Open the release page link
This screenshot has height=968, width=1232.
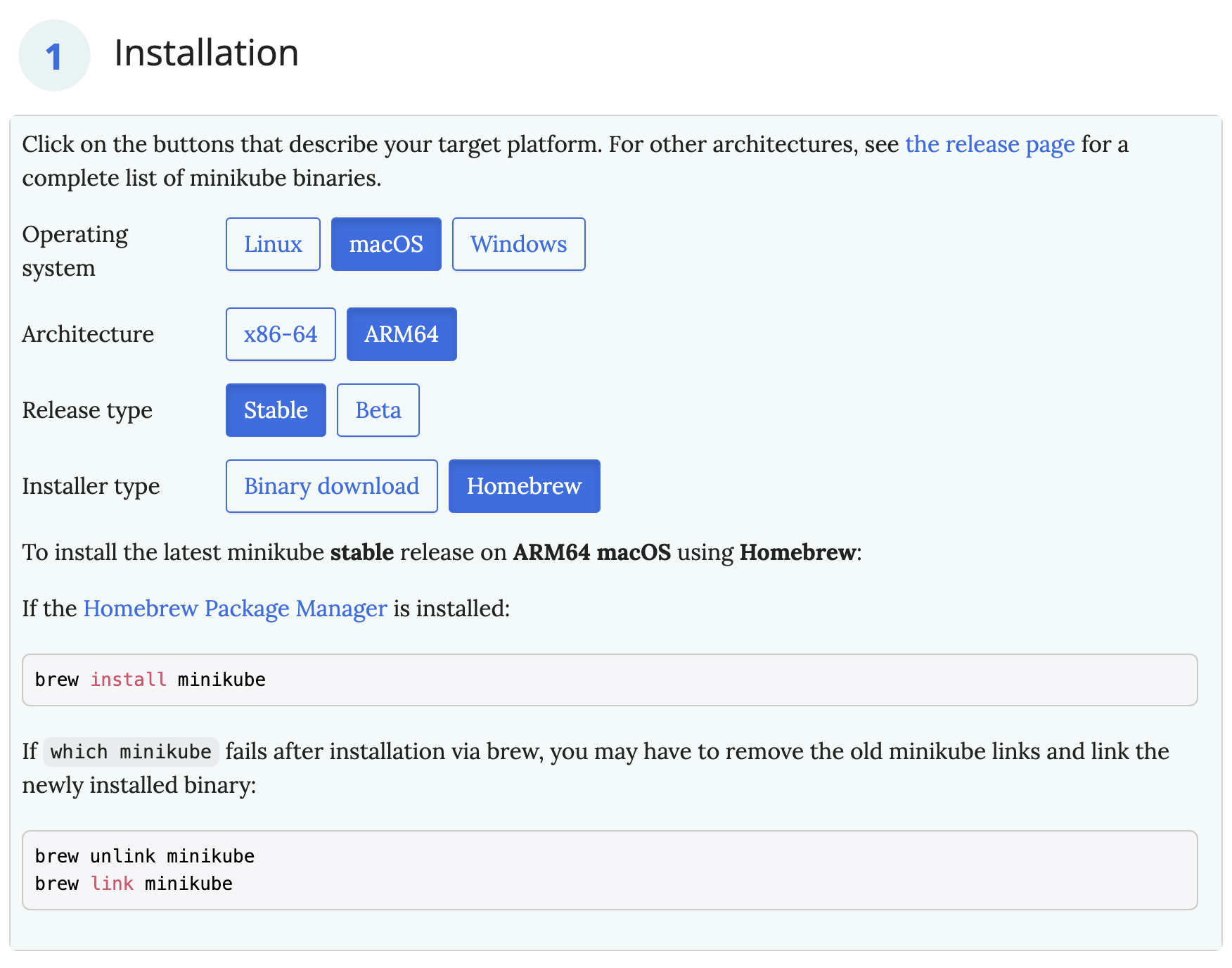[x=990, y=144]
